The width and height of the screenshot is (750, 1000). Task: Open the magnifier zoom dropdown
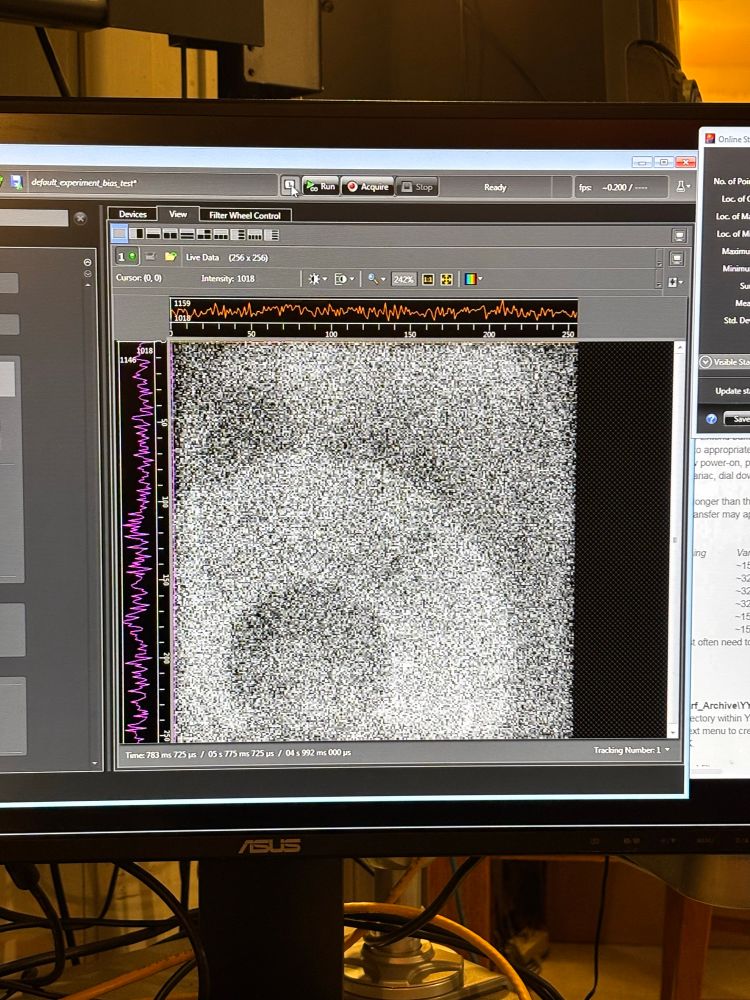coord(376,279)
